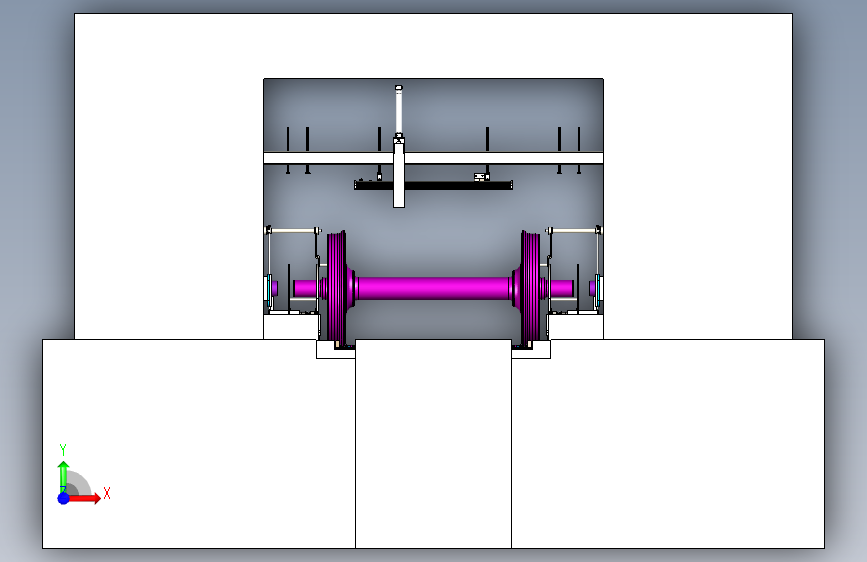Pick the black horizontal rail under the crossbeam
The width and height of the screenshot is (867, 562).
pos(434,185)
